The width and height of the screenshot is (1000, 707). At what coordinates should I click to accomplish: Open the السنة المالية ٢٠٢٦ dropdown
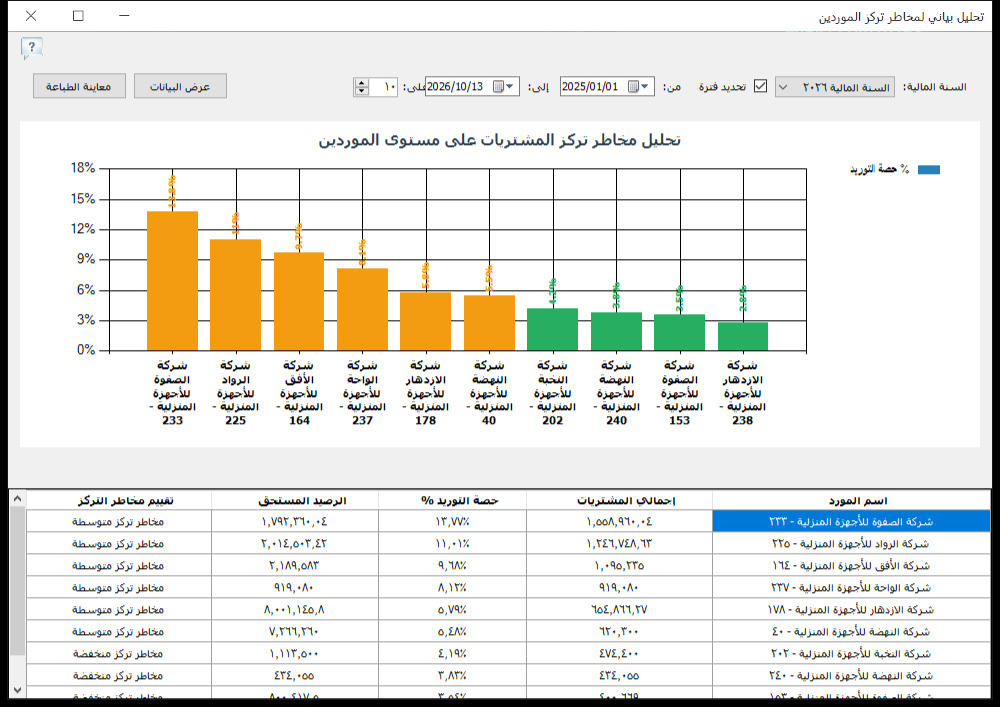pos(835,87)
